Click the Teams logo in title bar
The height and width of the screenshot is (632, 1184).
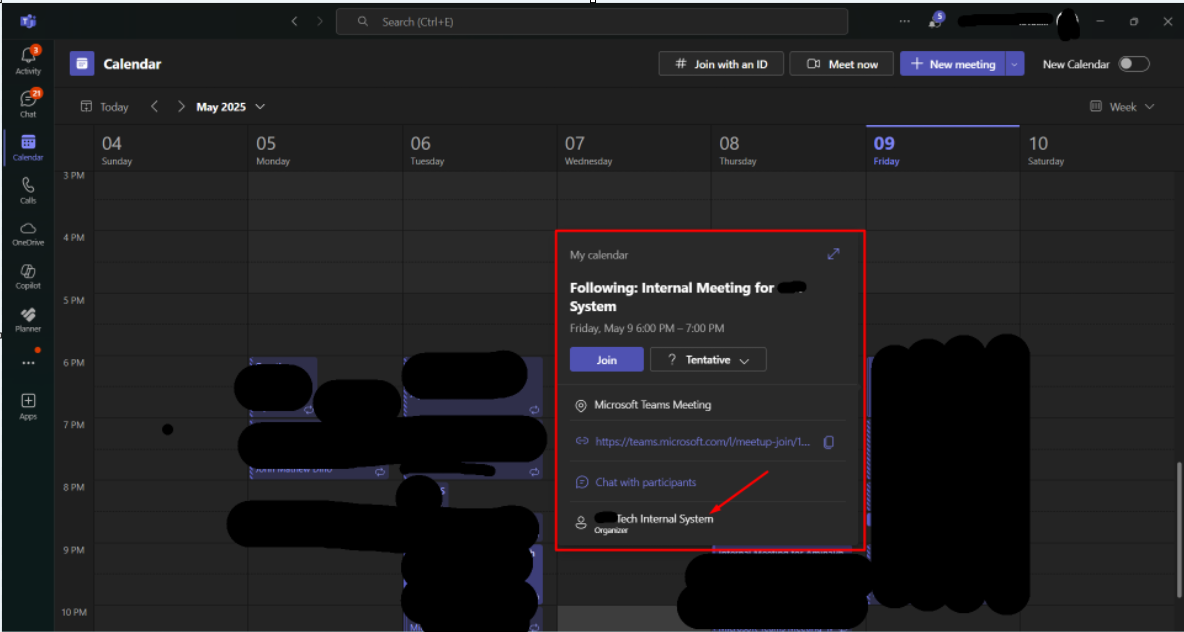(28, 21)
